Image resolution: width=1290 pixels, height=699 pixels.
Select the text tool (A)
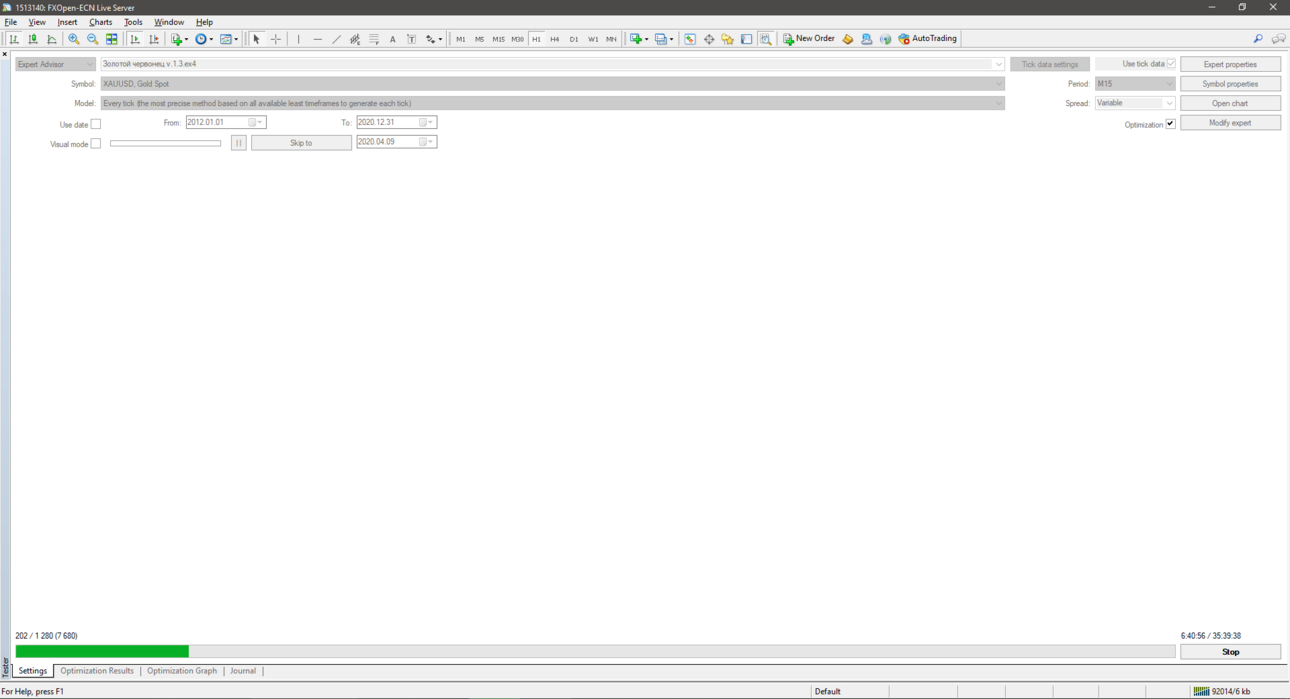(x=393, y=39)
